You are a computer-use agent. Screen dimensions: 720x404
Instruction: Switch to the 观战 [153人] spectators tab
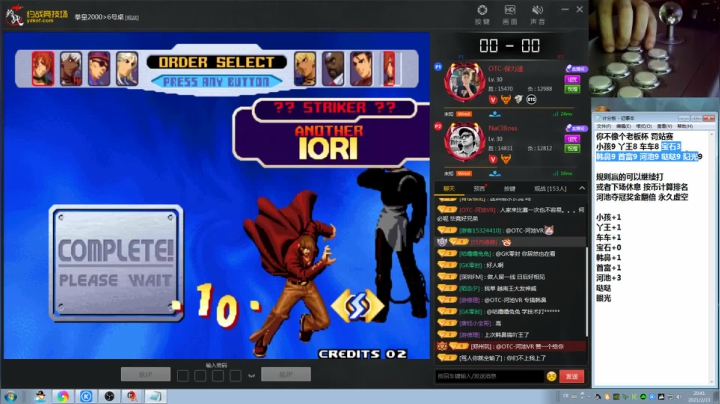coord(550,189)
